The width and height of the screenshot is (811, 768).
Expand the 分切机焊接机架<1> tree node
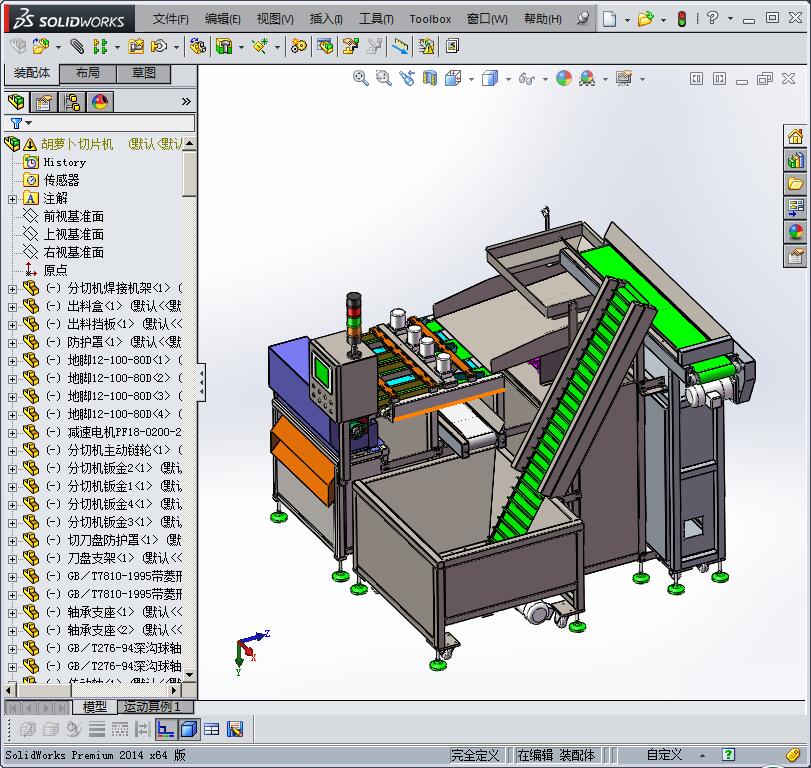pyautogui.click(x=12, y=288)
